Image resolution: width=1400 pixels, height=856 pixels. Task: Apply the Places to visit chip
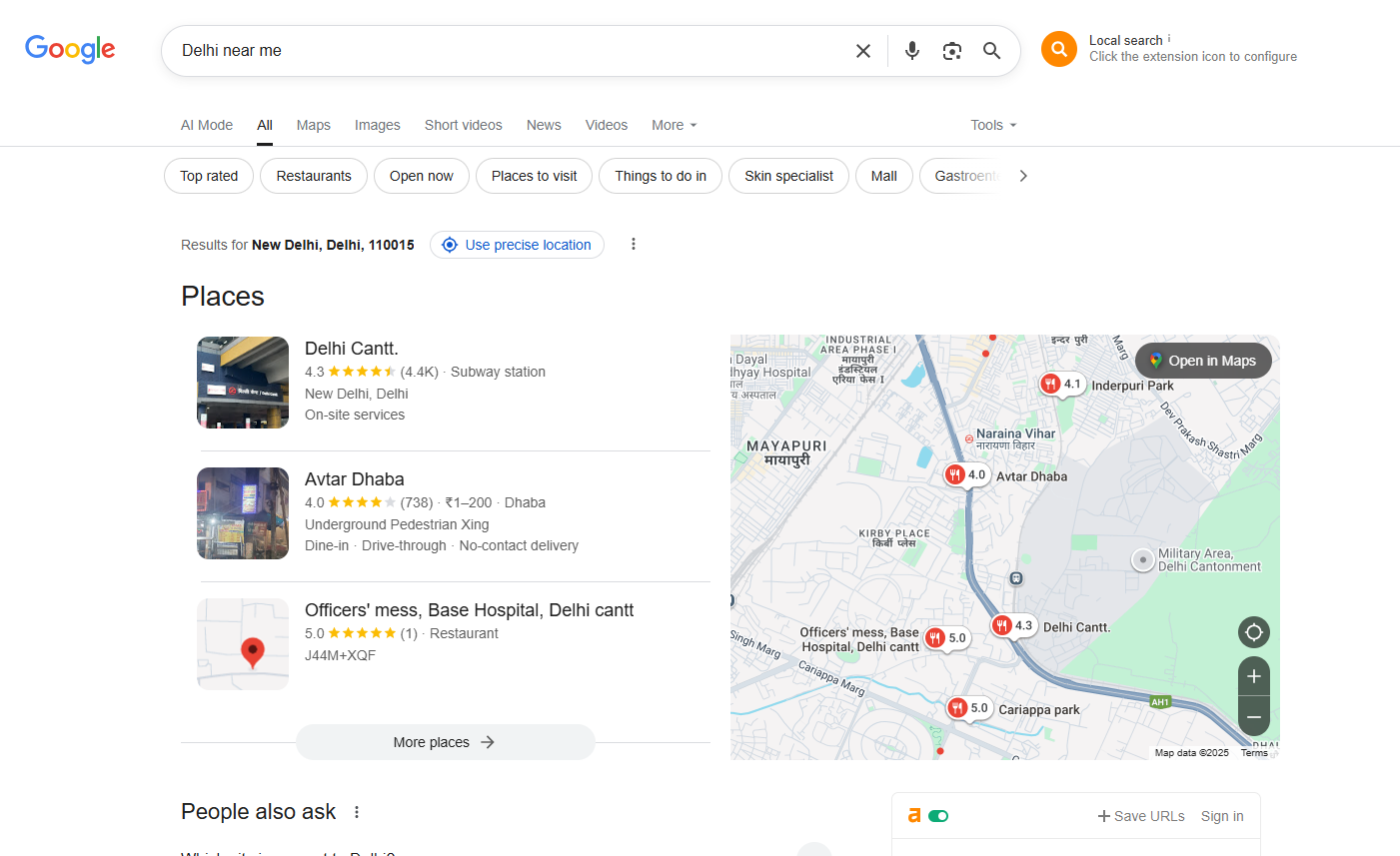(x=535, y=176)
